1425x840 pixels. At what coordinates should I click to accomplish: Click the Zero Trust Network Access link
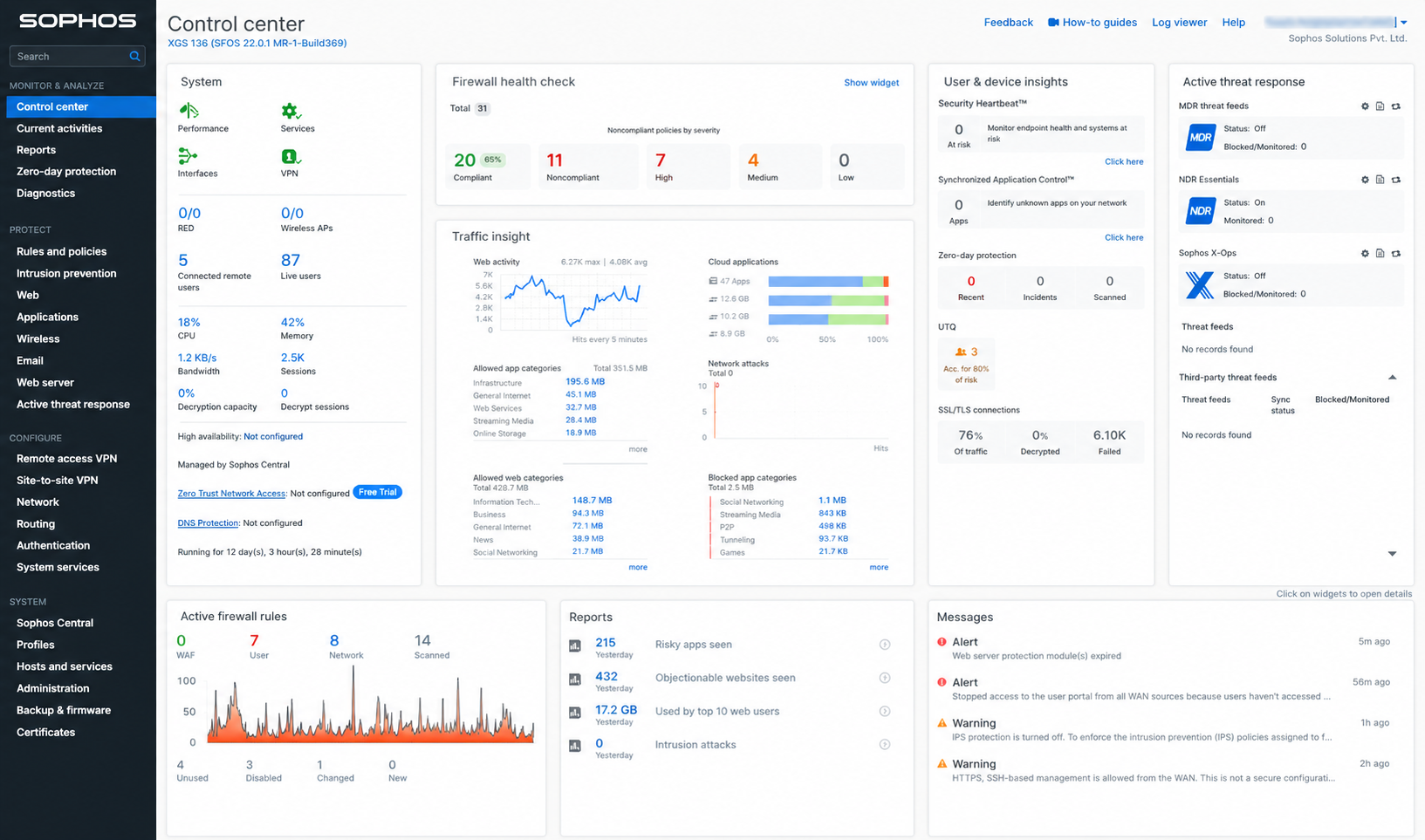[x=231, y=494]
